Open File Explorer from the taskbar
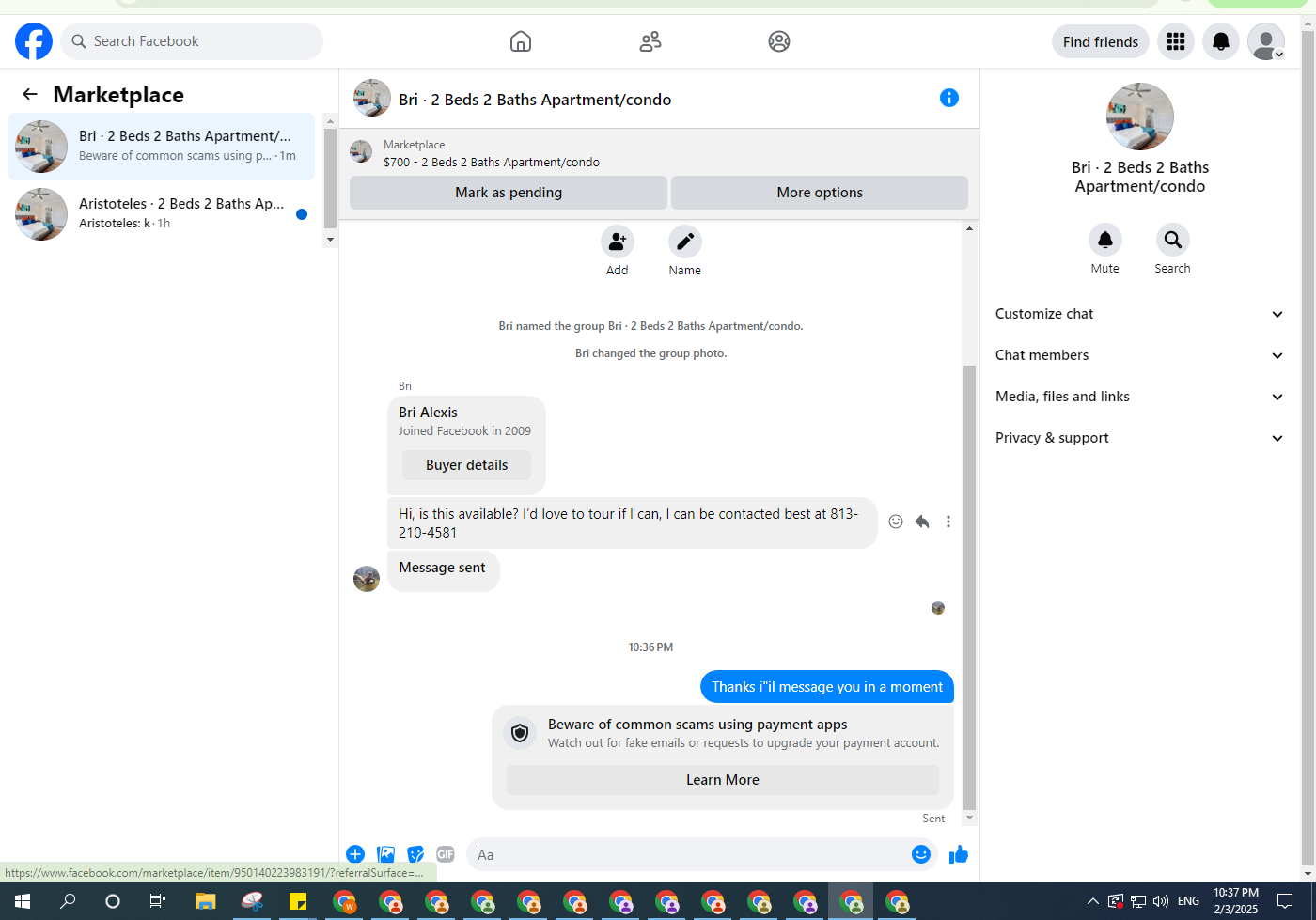 click(x=206, y=901)
